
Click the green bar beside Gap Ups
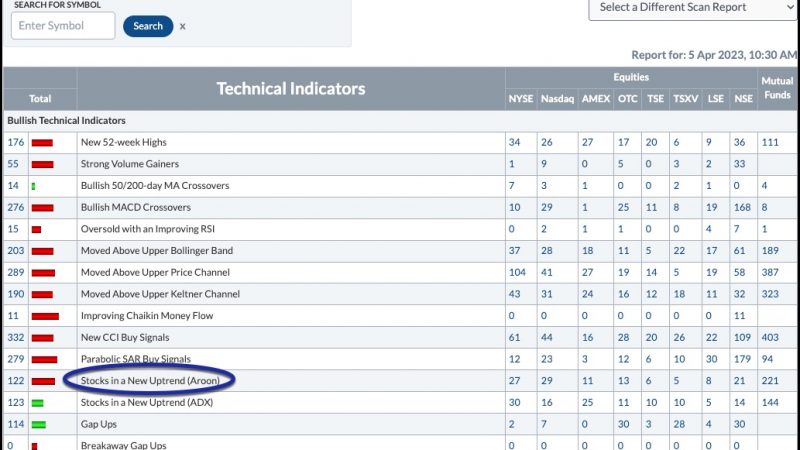[x=39, y=424]
